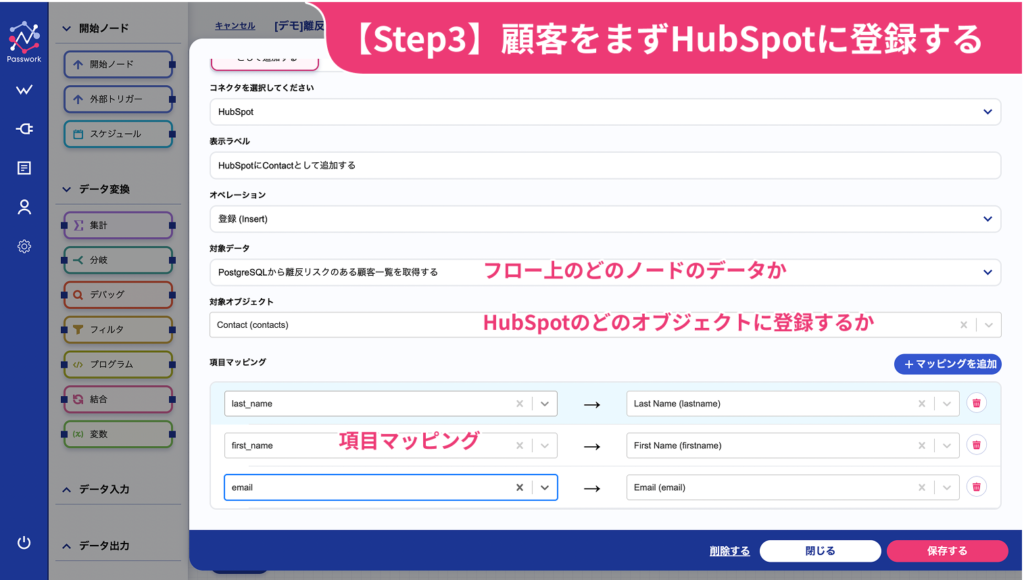Expand the データ入力 section
This screenshot has width=1024, height=580.
67,489
